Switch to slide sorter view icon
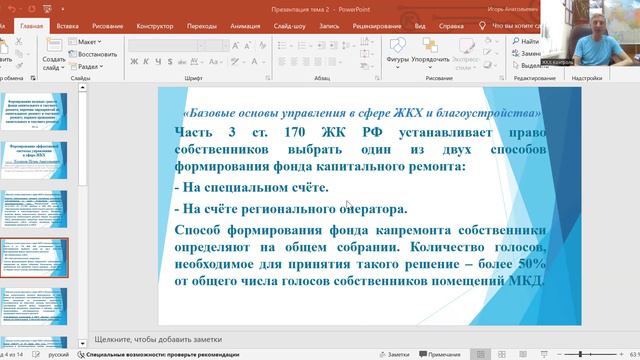This screenshot has width=640, height=360. [x=502, y=354]
